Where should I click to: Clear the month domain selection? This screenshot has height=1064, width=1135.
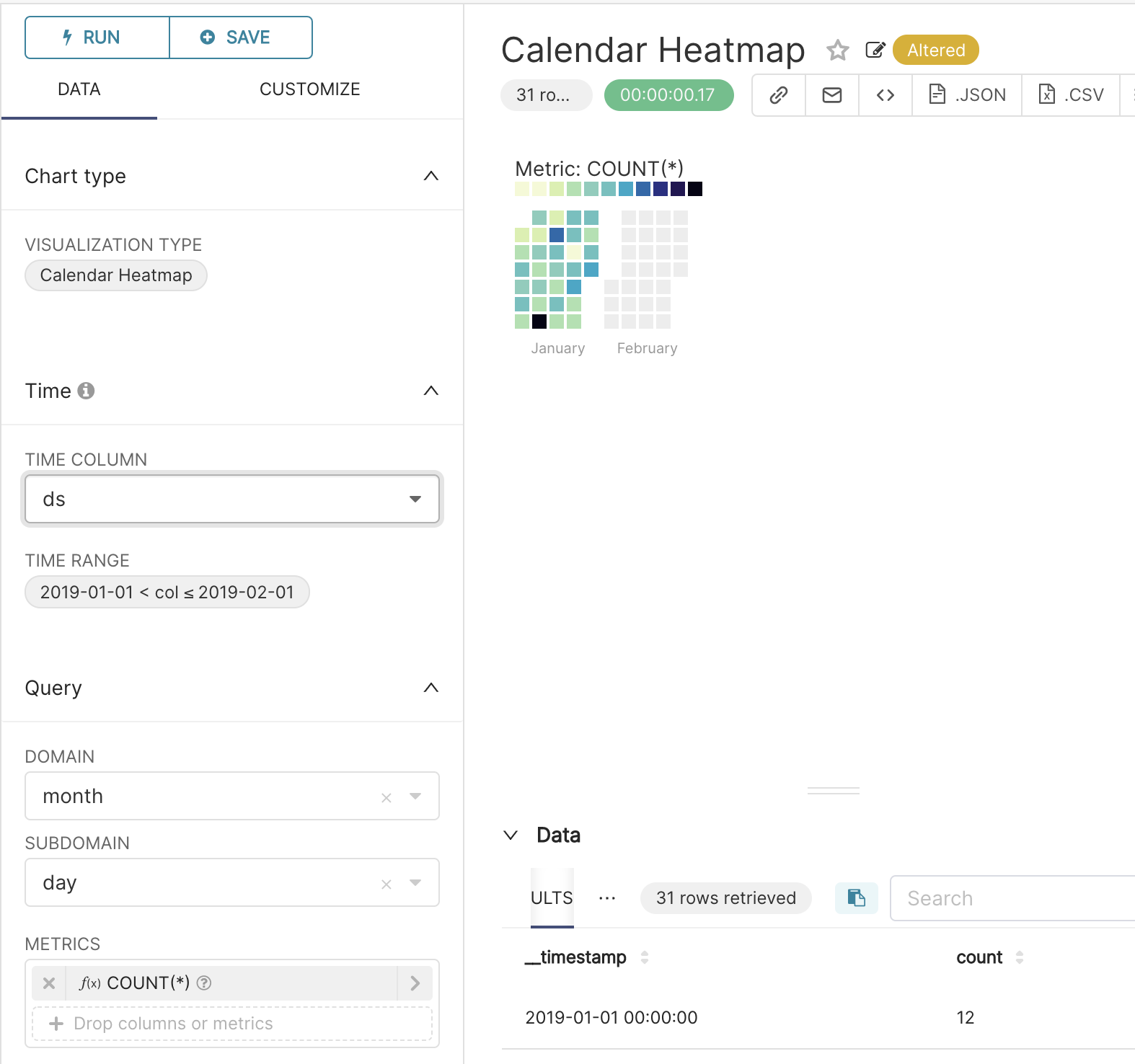tap(387, 797)
